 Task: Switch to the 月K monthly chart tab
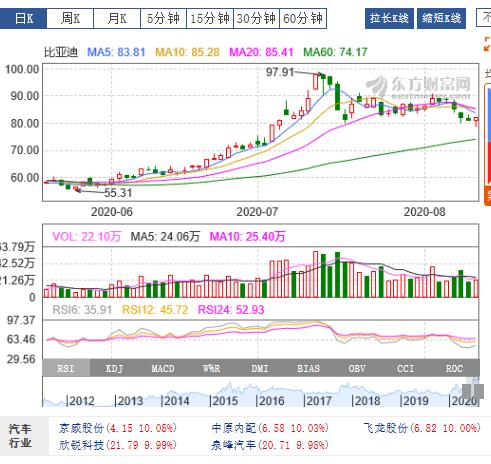(x=117, y=19)
